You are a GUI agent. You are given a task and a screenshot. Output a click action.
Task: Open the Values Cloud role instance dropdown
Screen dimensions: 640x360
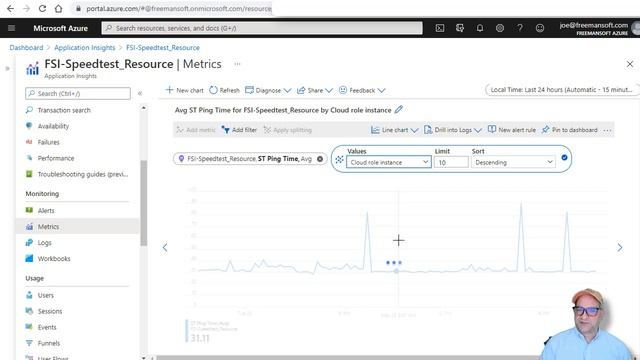tap(389, 162)
